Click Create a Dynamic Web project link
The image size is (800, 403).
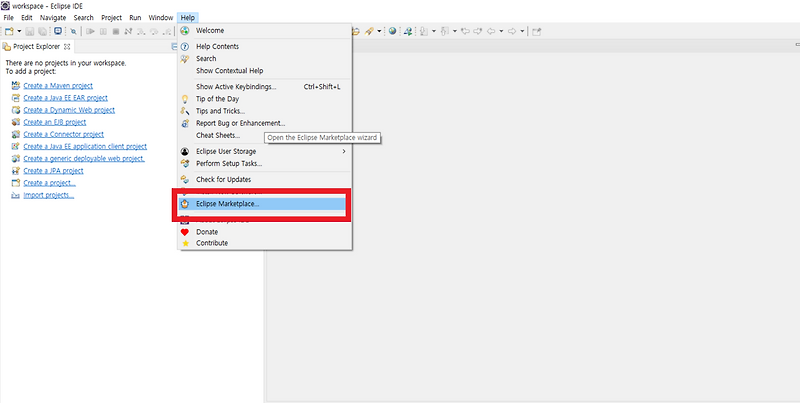69,110
